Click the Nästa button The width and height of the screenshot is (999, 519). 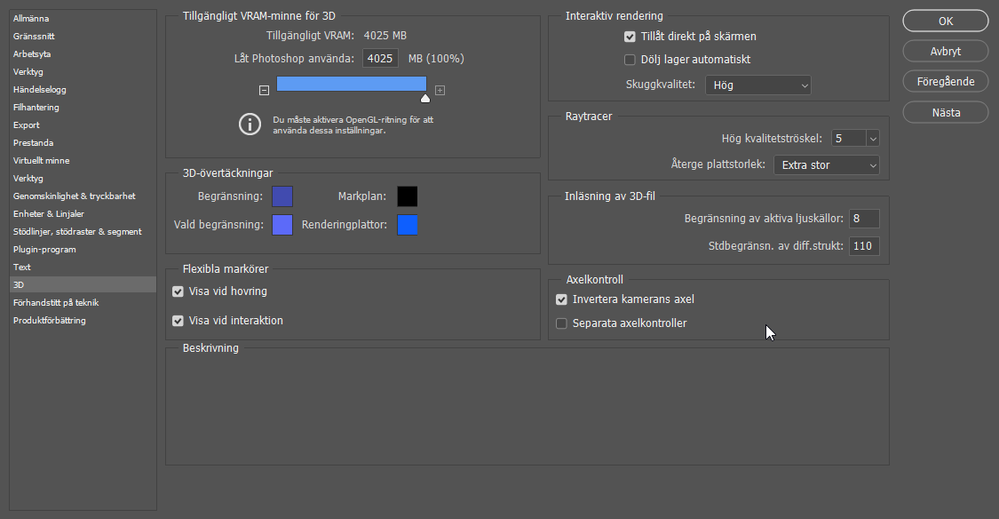click(x=945, y=113)
